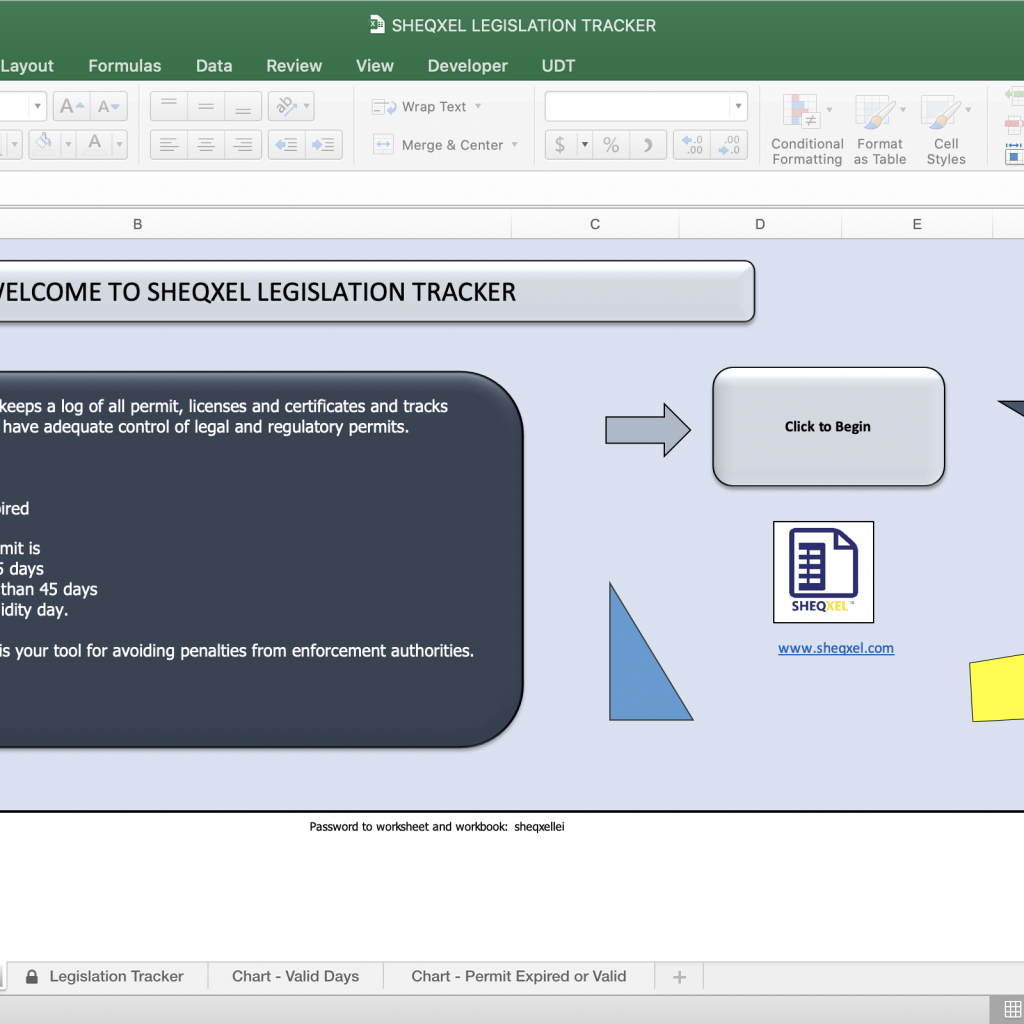Open the www.sheqxel.com link
This screenshot has width=1024, height=1024.
(x=836, y=648)
